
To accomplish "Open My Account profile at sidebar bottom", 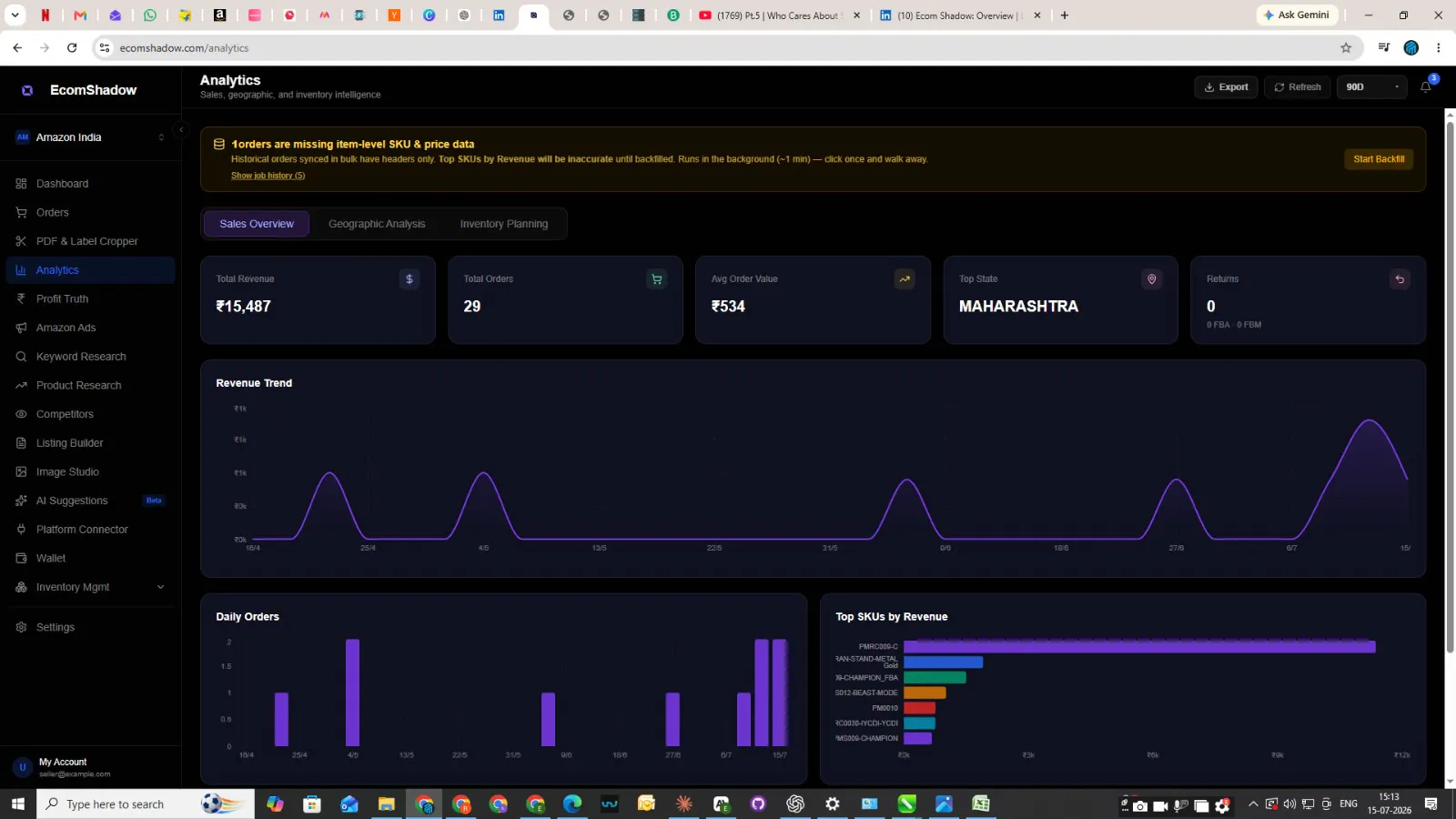I will coord(90,767).
